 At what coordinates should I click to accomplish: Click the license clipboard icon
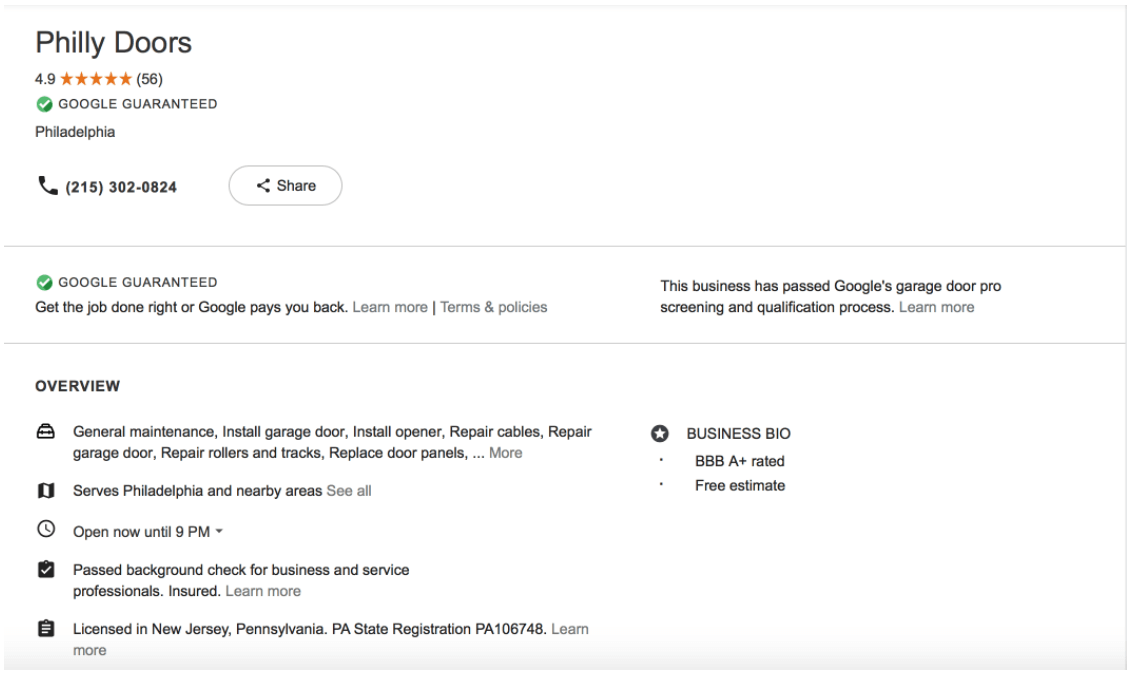click(46, 628)
